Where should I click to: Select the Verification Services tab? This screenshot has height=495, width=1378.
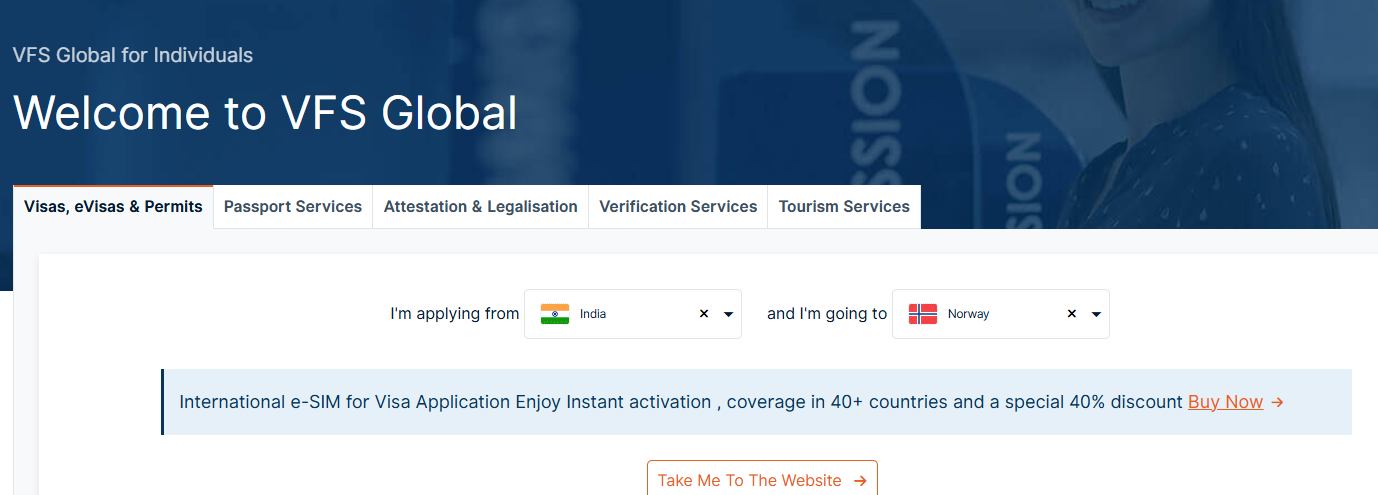(678, 207)
